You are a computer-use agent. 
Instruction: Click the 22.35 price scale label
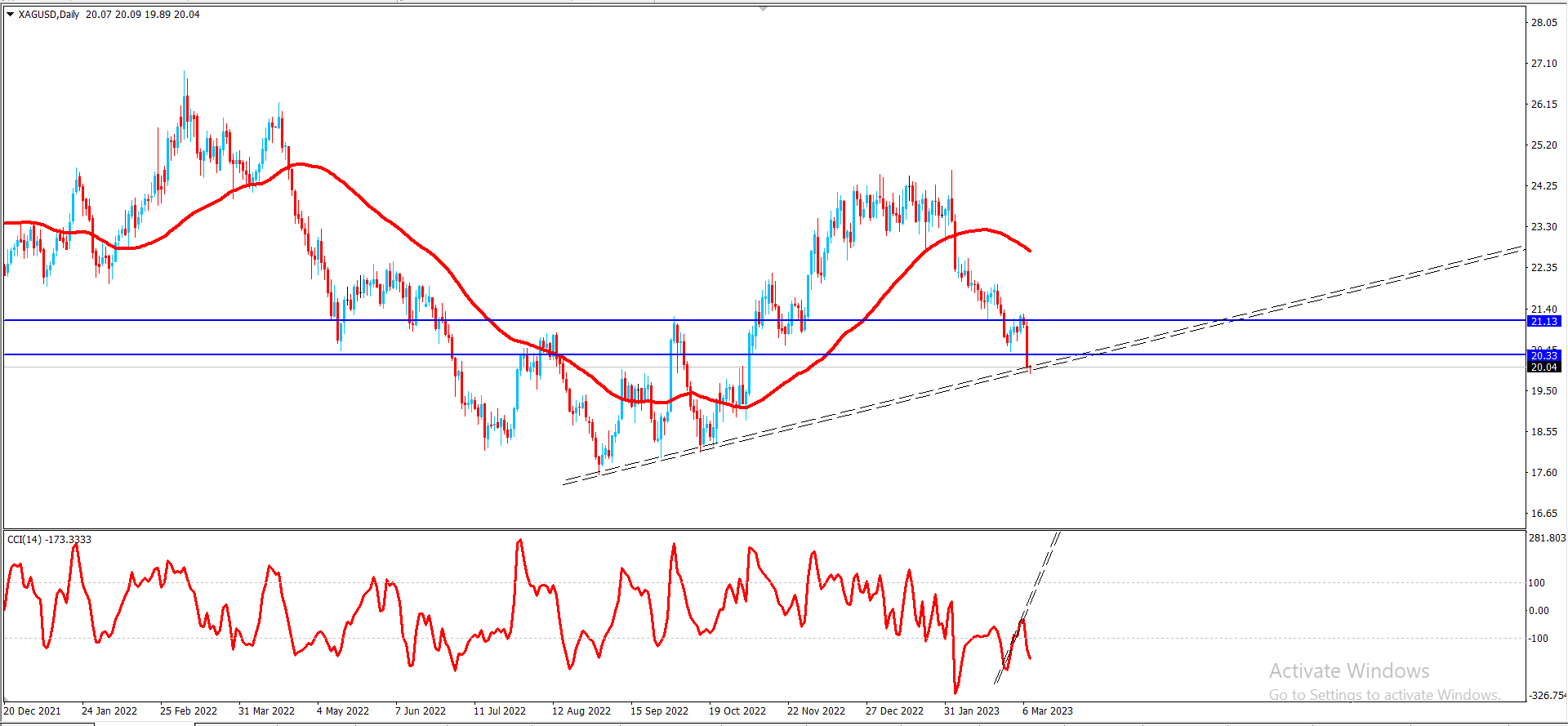(x=1543, y=268)
